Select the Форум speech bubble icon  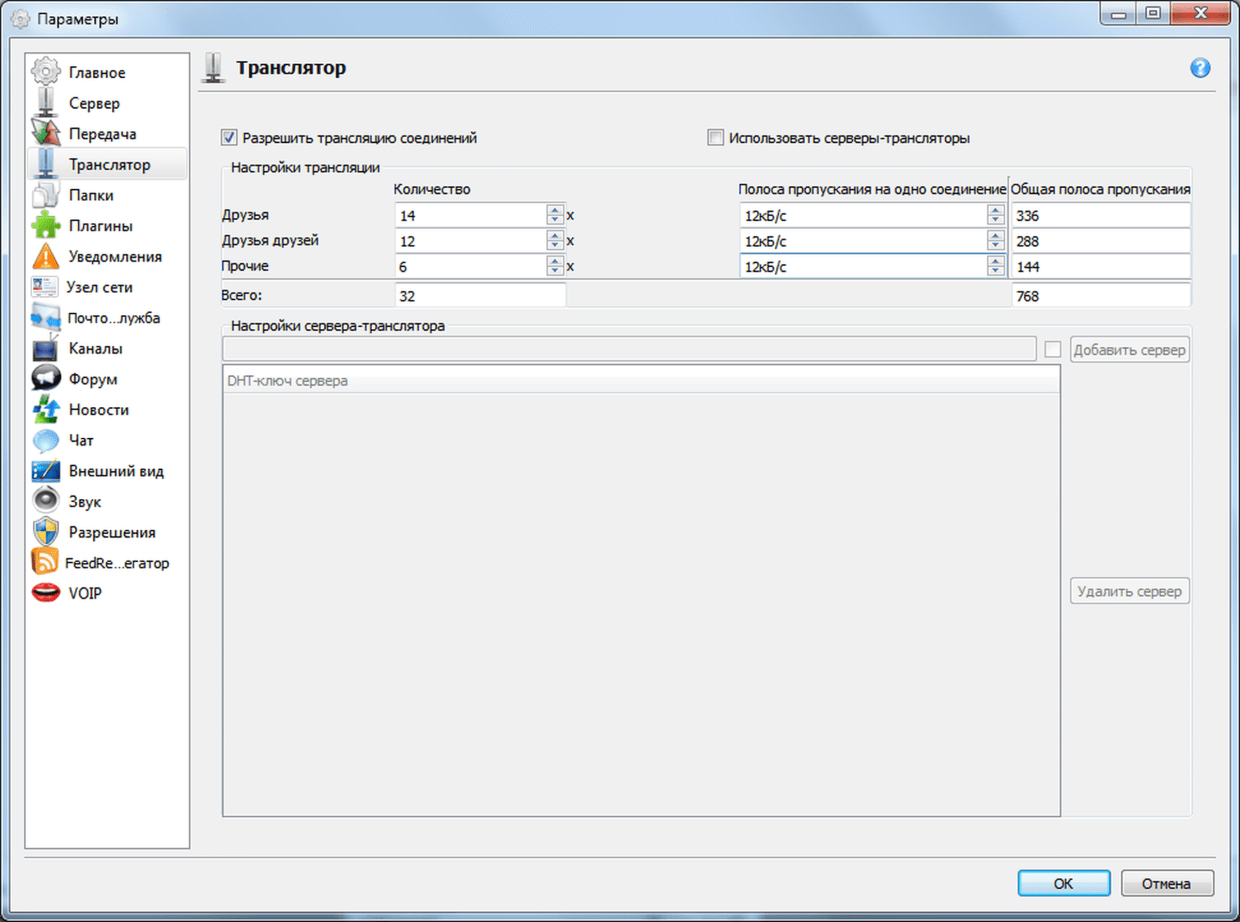click(46, 379)
